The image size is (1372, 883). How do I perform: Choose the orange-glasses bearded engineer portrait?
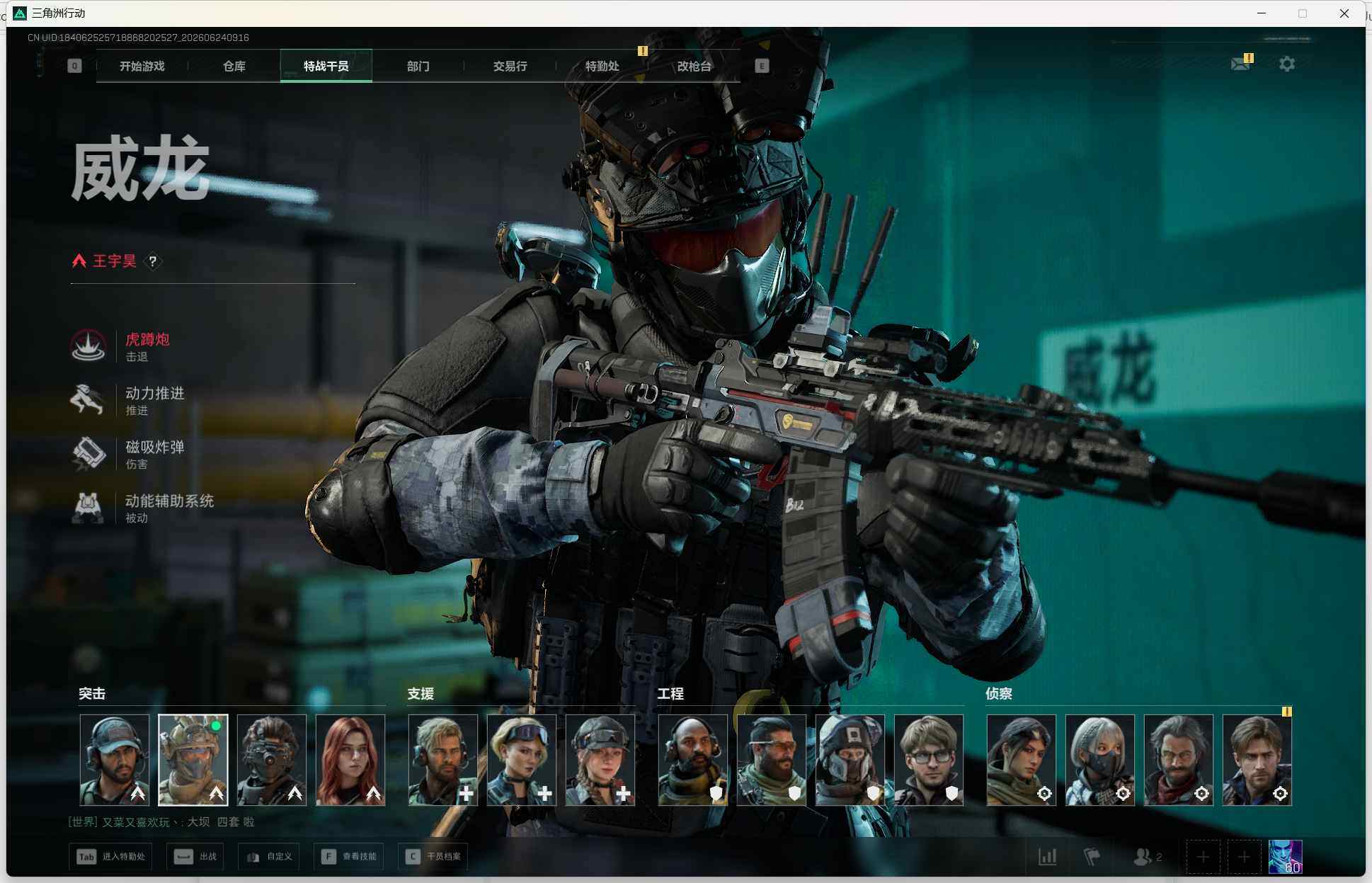click(772, 760)
